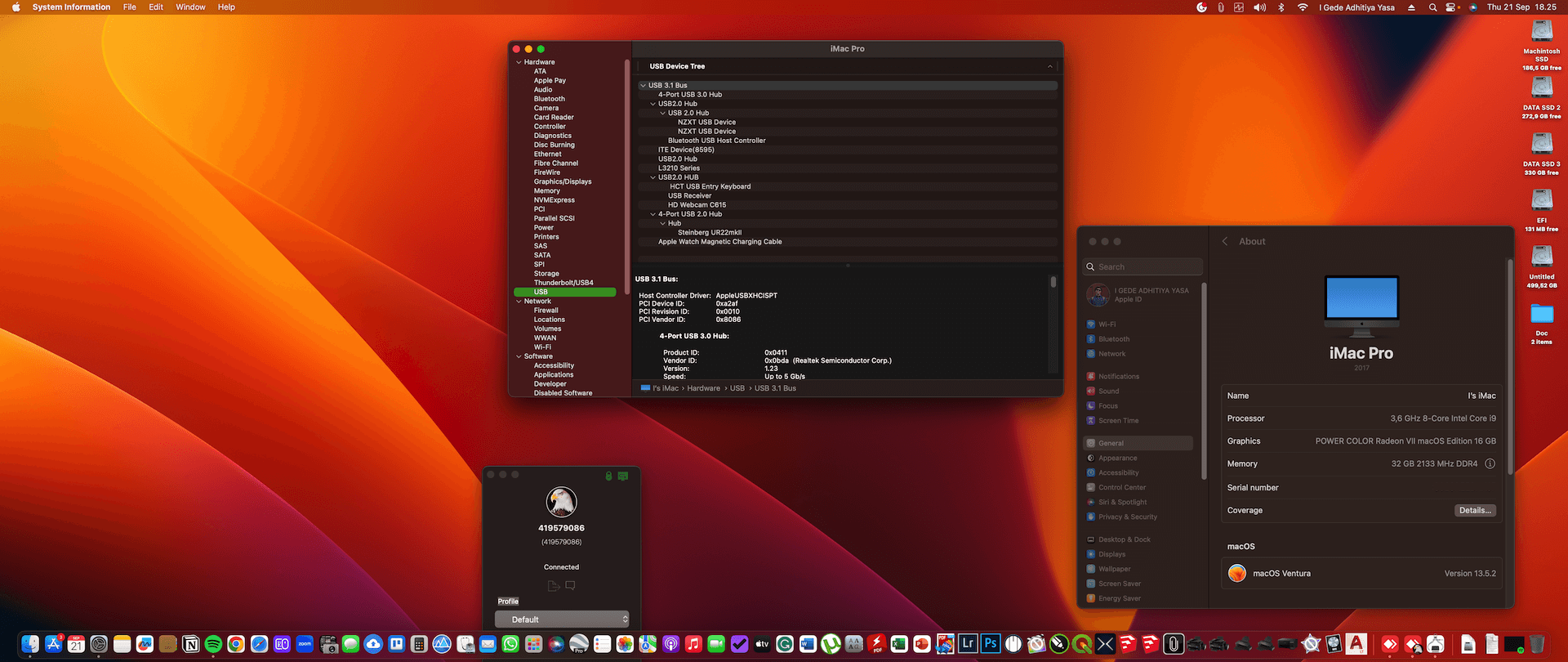Open Apple ID account in Settings sidebar
The image size is (1568, 662).
(1142, 295)
